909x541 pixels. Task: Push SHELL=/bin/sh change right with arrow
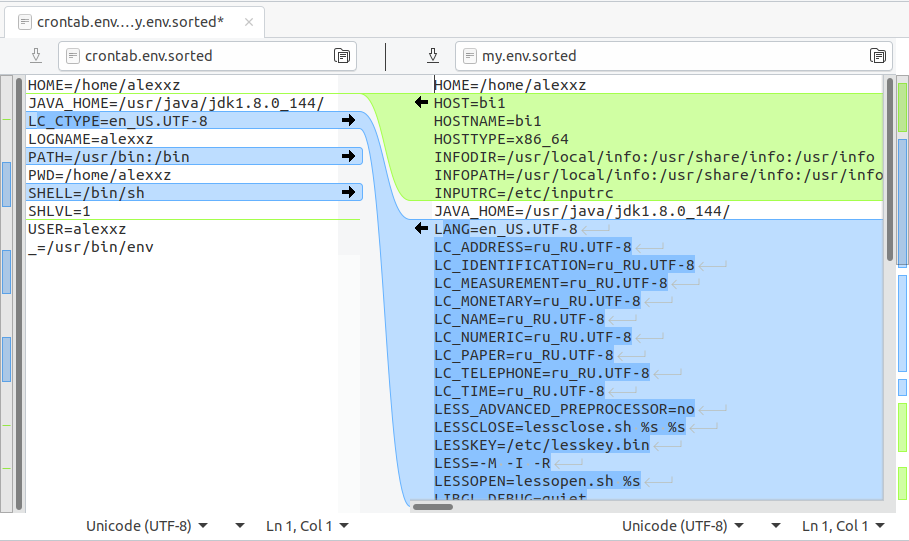pos(348,192)
